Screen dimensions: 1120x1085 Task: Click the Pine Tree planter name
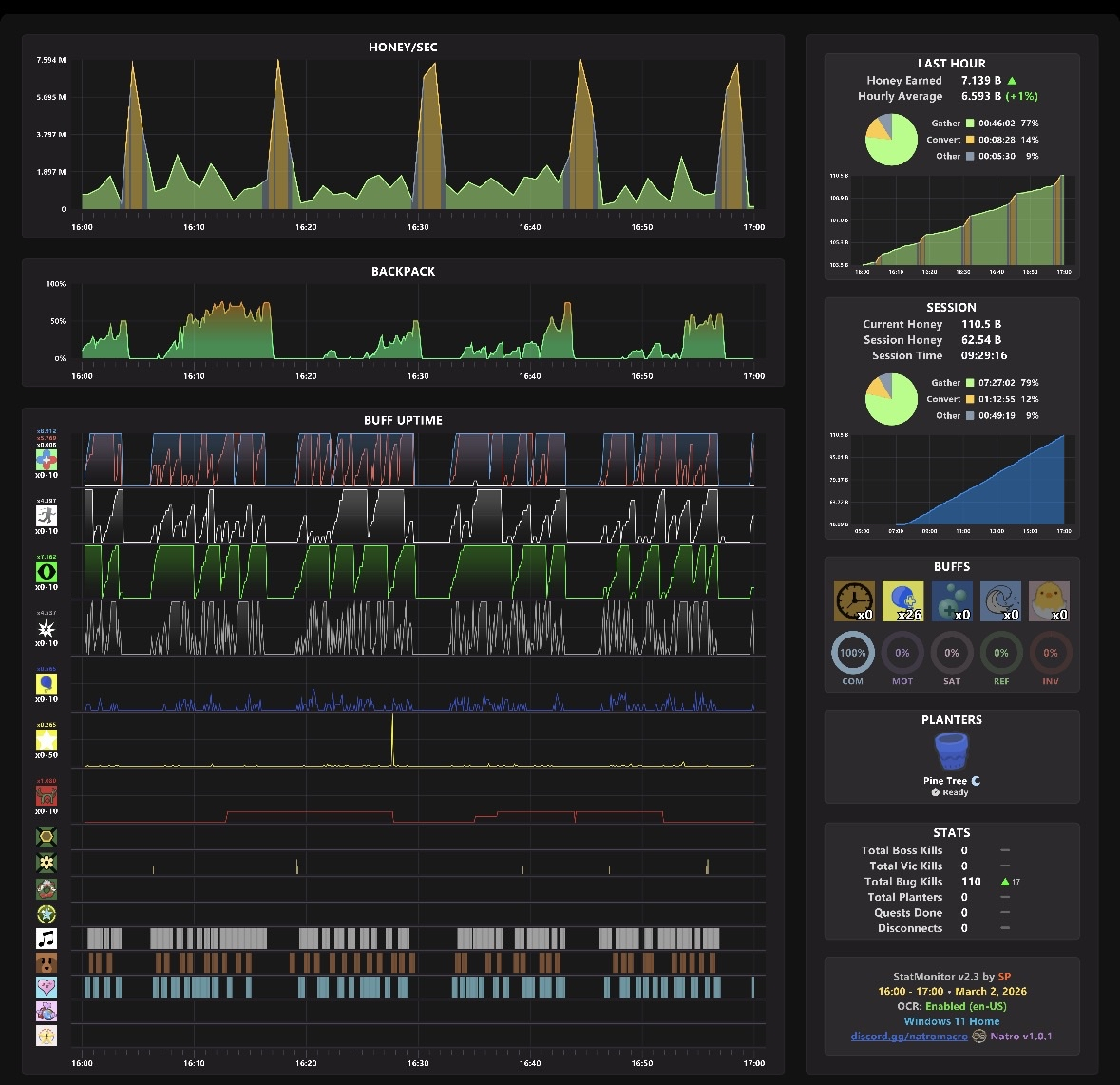tap(944, 781)
